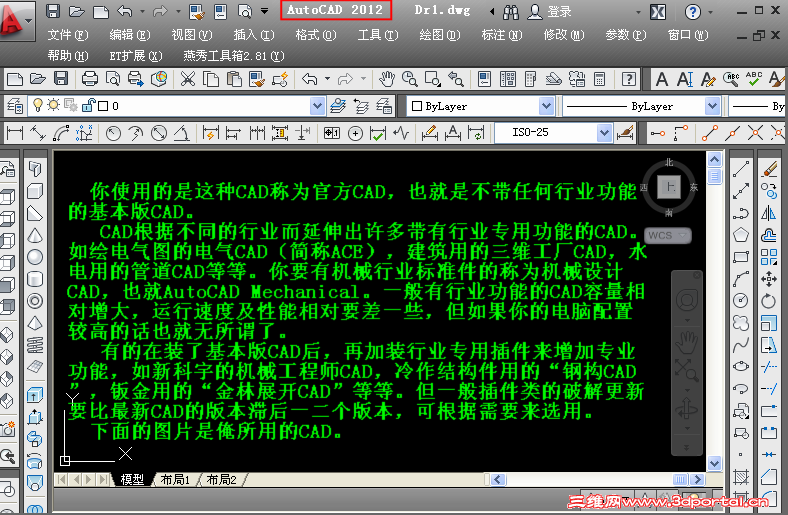Open the 燕秀工具箱2.81(Y) menu
Screen dimensions: 788x515
234,56
